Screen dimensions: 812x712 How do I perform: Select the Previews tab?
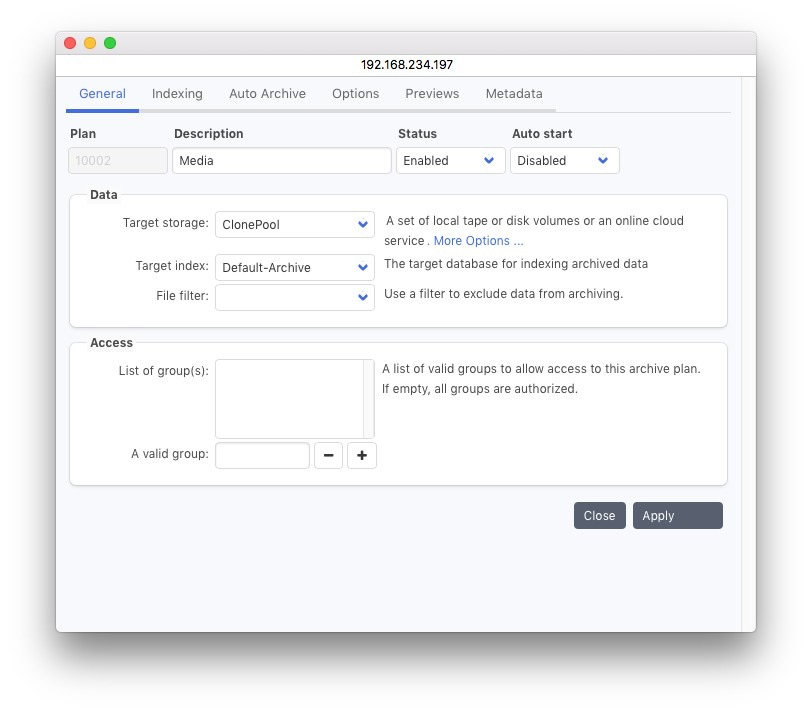click(x=432, y=94)
